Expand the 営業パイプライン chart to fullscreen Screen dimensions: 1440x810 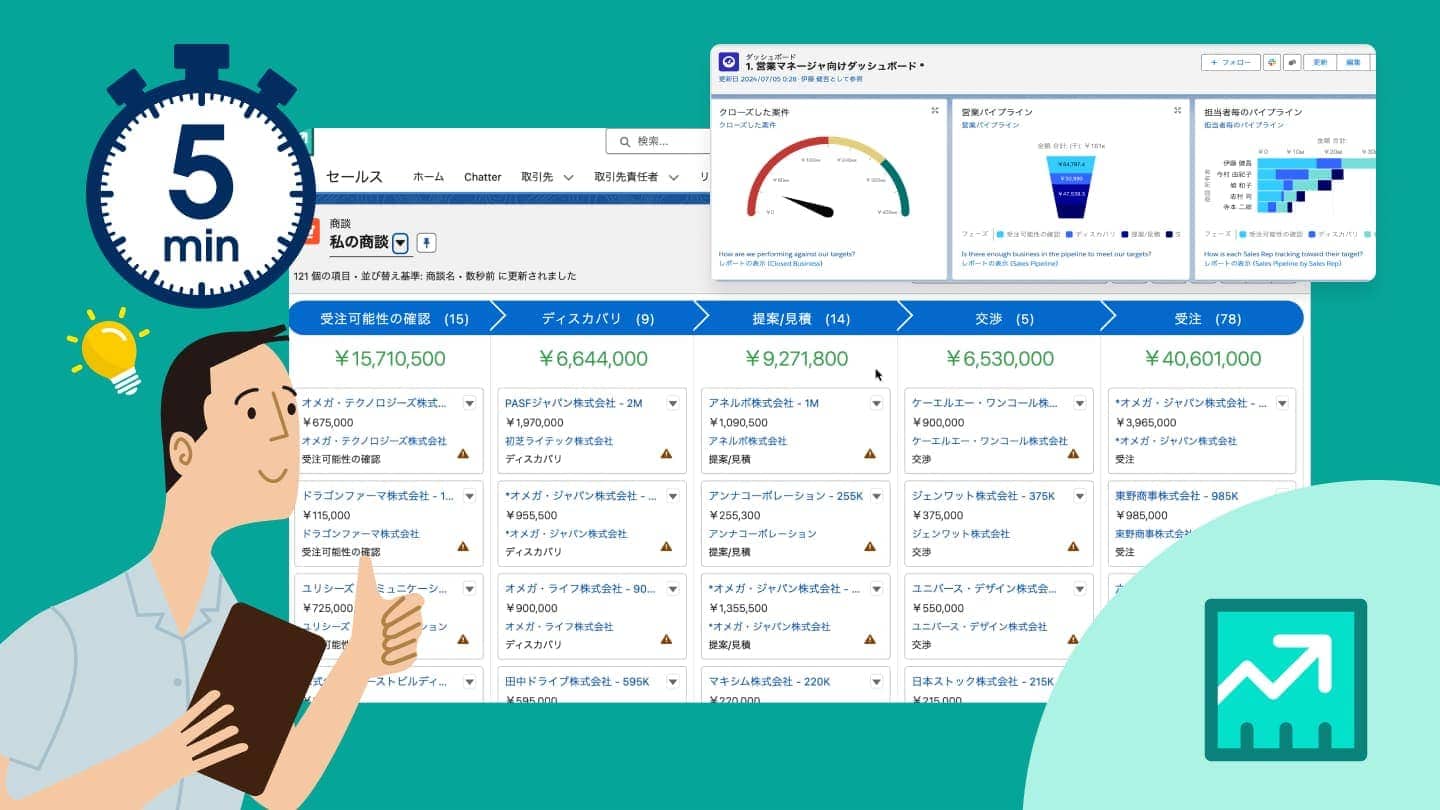[x=1177, y=111]
